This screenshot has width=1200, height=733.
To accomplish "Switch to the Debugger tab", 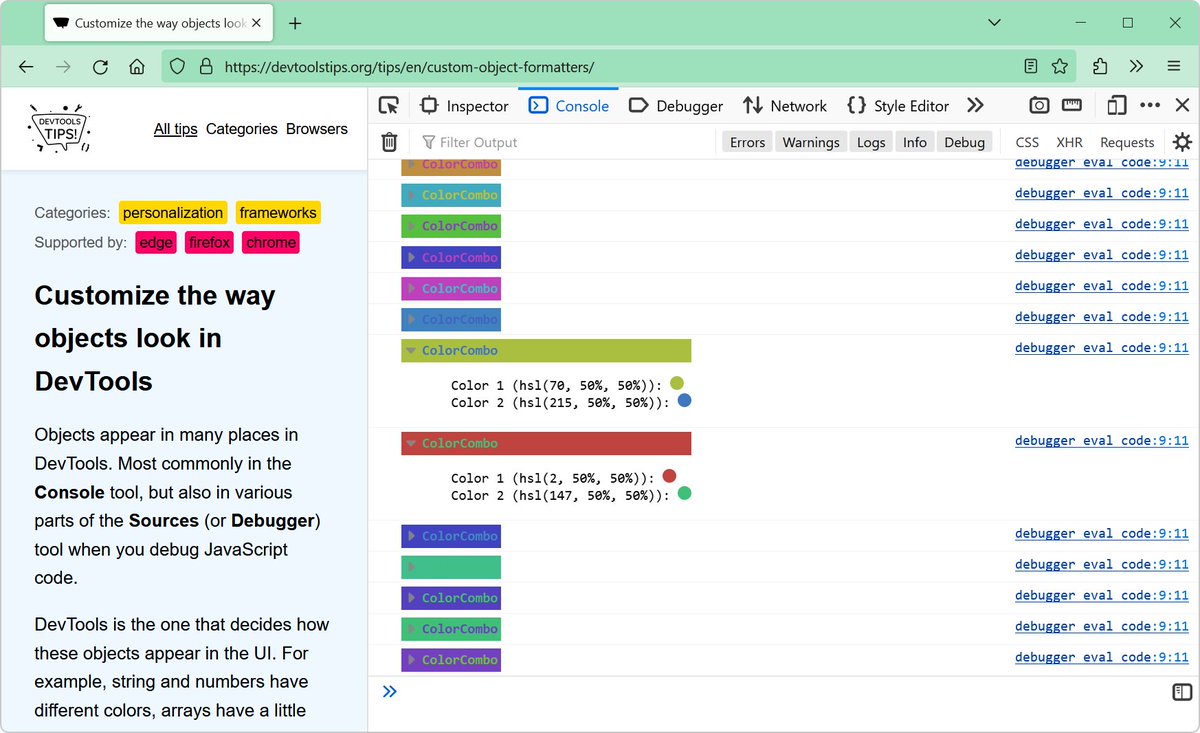I will (x=676, y=105).
